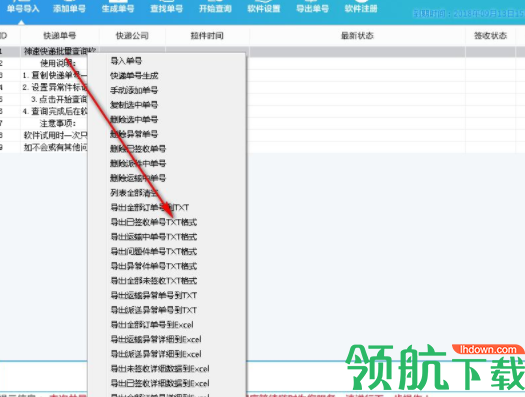Open 查找单号 from the toolbar
The width and height of the screenshot is (525, 397).
(166, 8)
